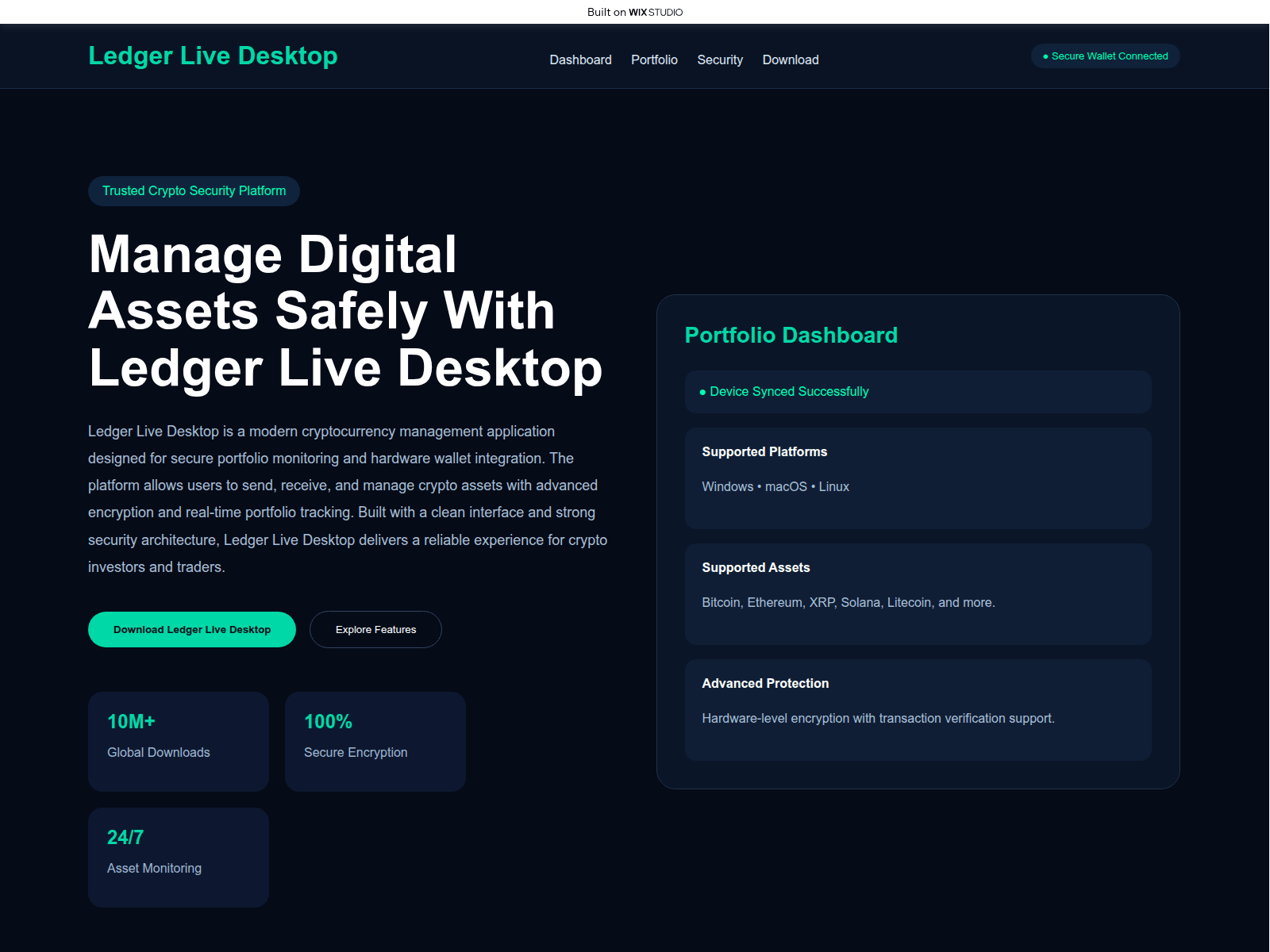Click the Ledger Live Desktop logo text
Image resolution: width=1270 pixels, height=952 pixels.
(213, 56)
